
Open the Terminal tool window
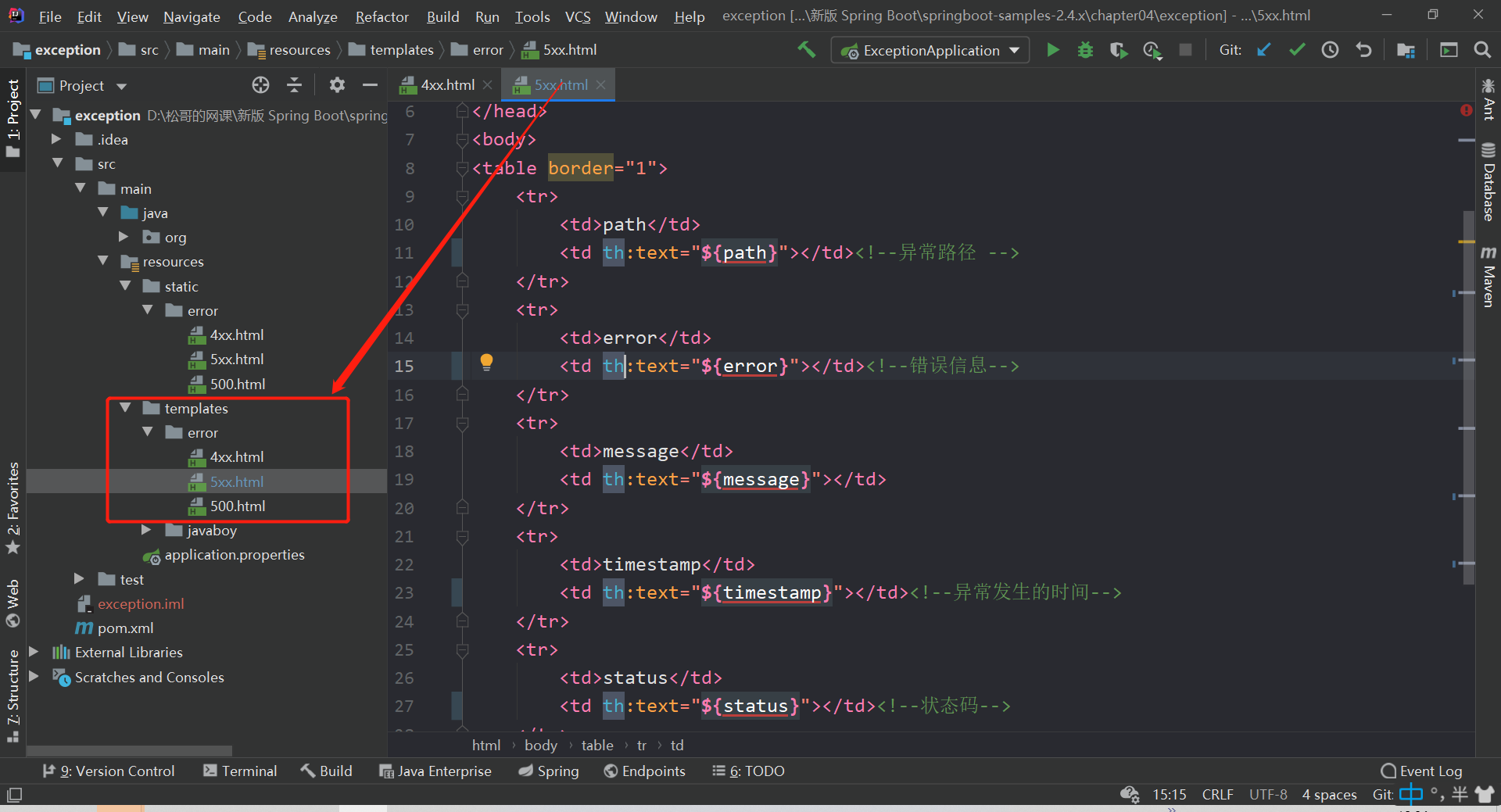point(240,771)
